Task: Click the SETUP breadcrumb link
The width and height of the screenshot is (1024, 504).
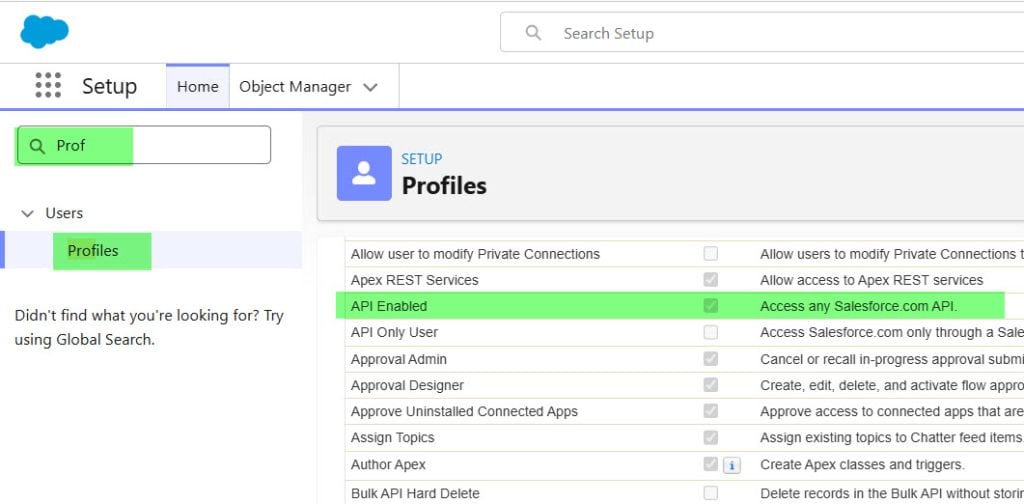Action: [421, 159]
